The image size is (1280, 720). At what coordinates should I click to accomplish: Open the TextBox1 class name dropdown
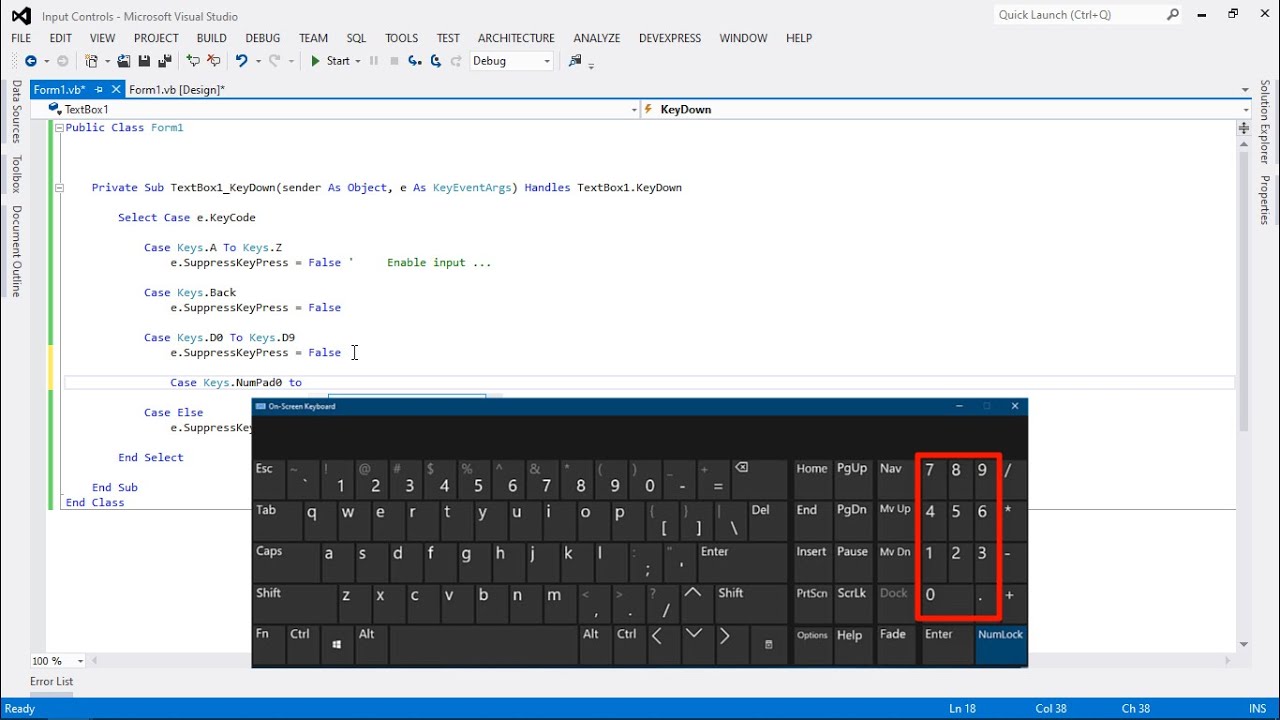634,109
